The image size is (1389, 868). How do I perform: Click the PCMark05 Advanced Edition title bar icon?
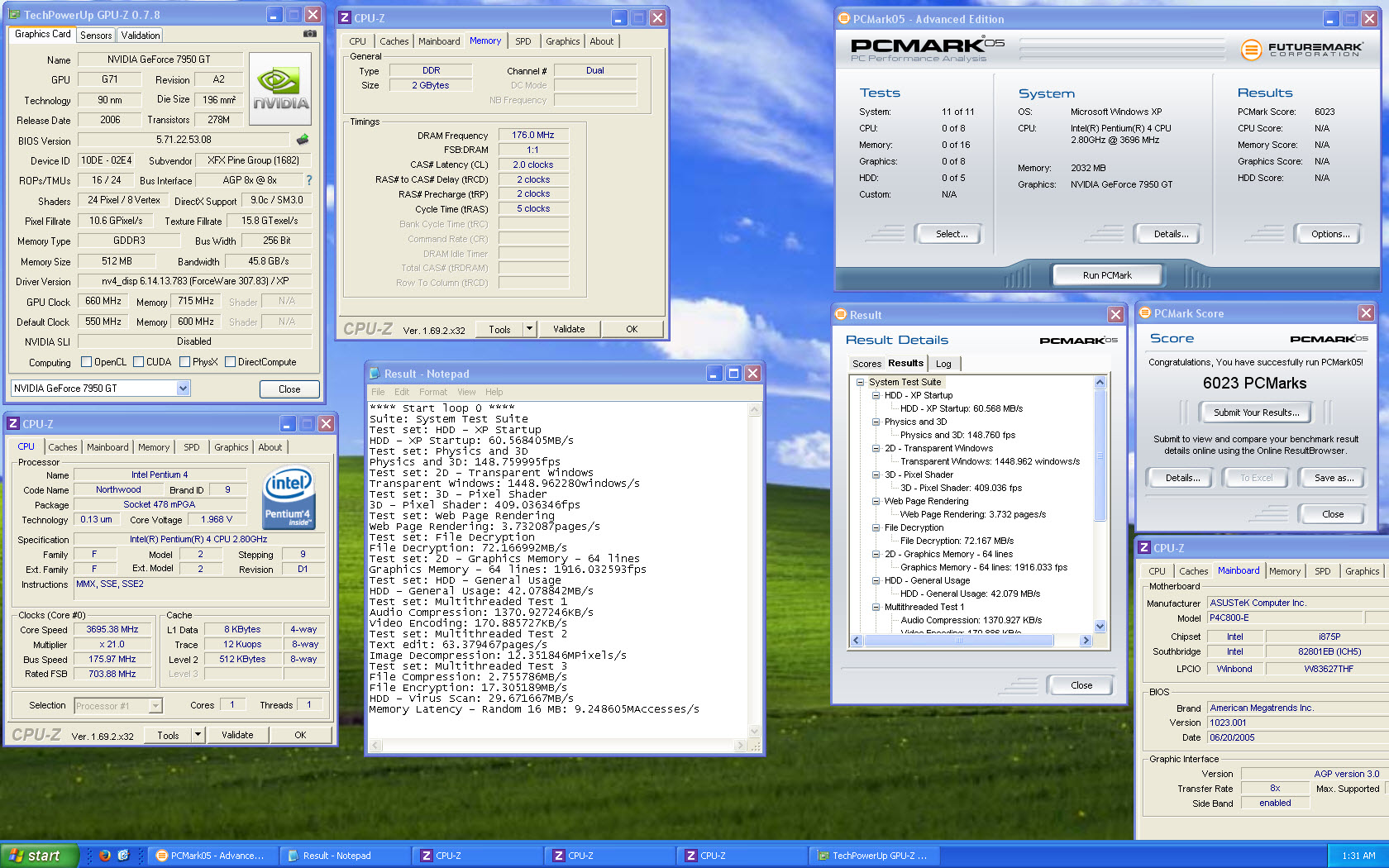843,19
